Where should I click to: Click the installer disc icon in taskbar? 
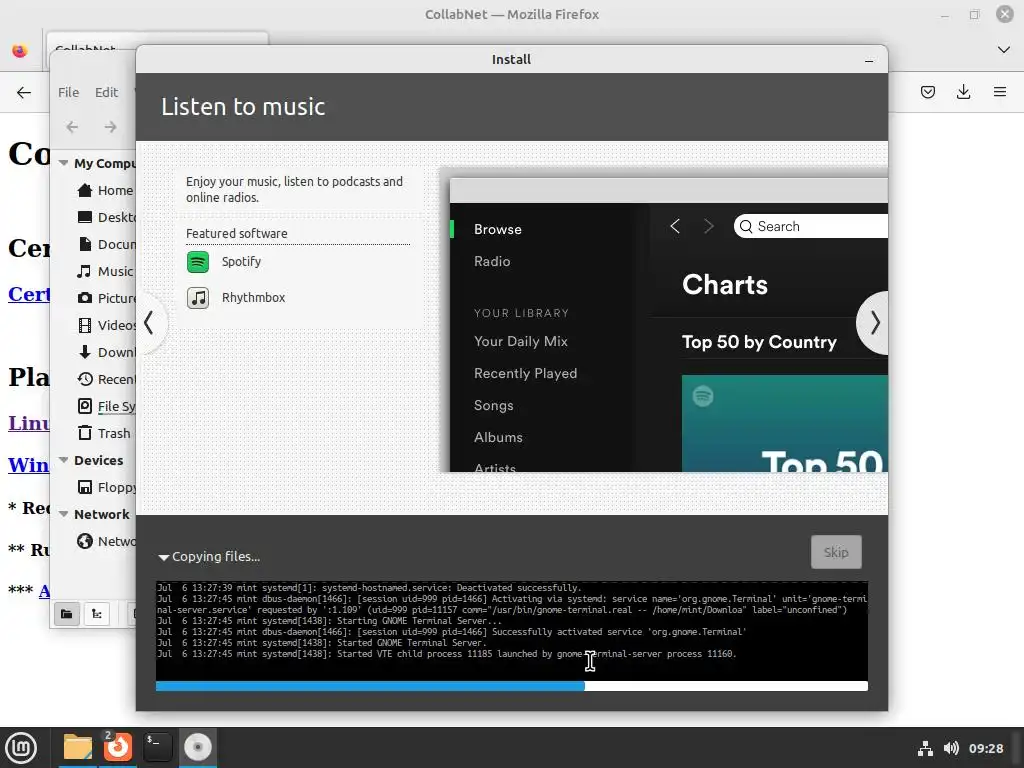pyautogui.click(x=198, y=747)
